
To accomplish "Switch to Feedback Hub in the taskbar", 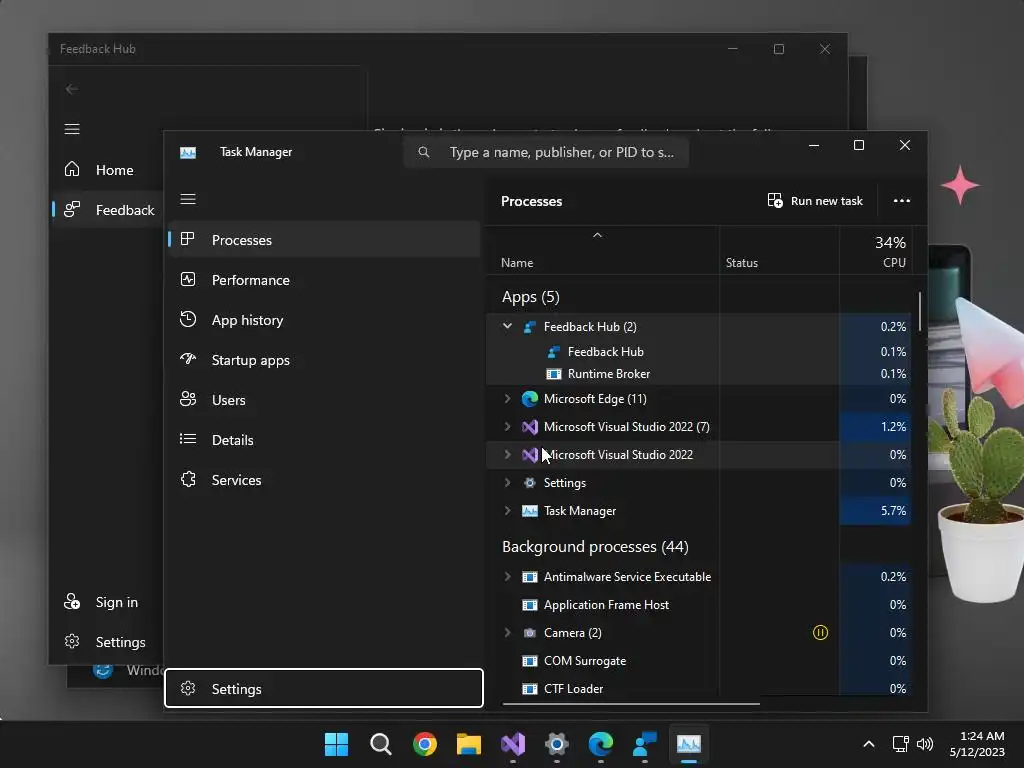I will point(645,744).
